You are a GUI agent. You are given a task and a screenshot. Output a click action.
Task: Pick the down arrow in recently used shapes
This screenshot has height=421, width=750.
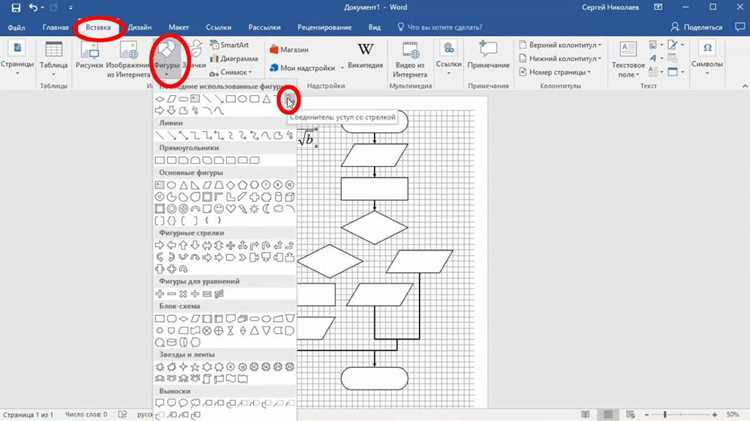[171, 111]
